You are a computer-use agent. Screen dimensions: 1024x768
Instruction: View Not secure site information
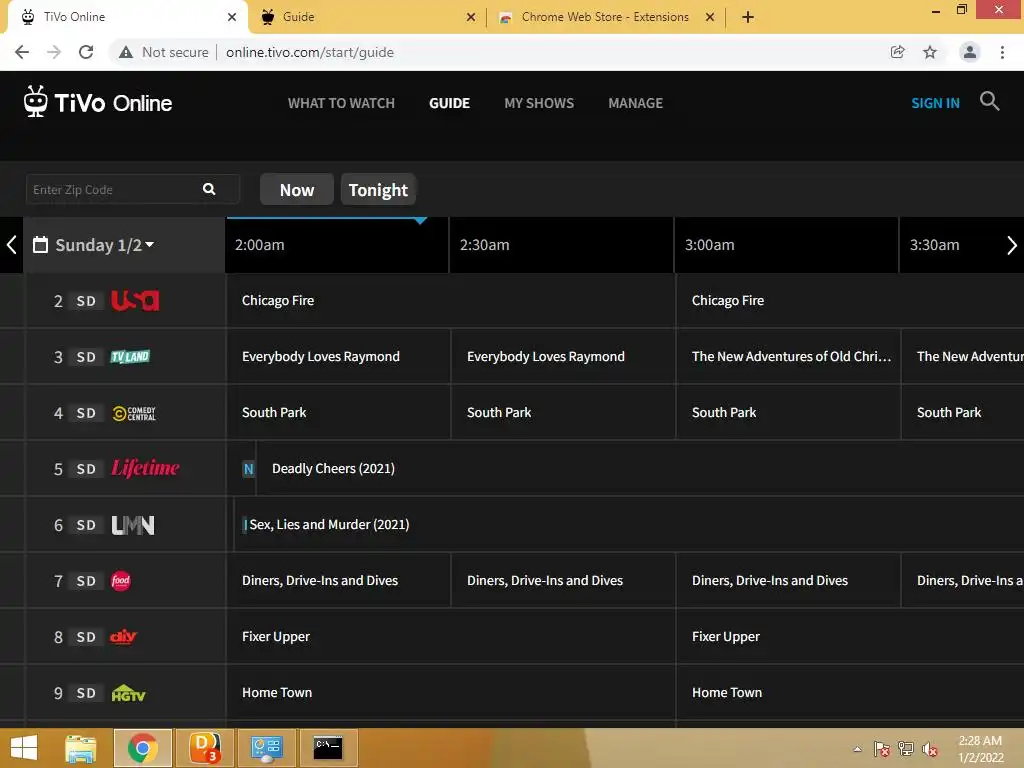pyautogui.click(x=163, y=52)
